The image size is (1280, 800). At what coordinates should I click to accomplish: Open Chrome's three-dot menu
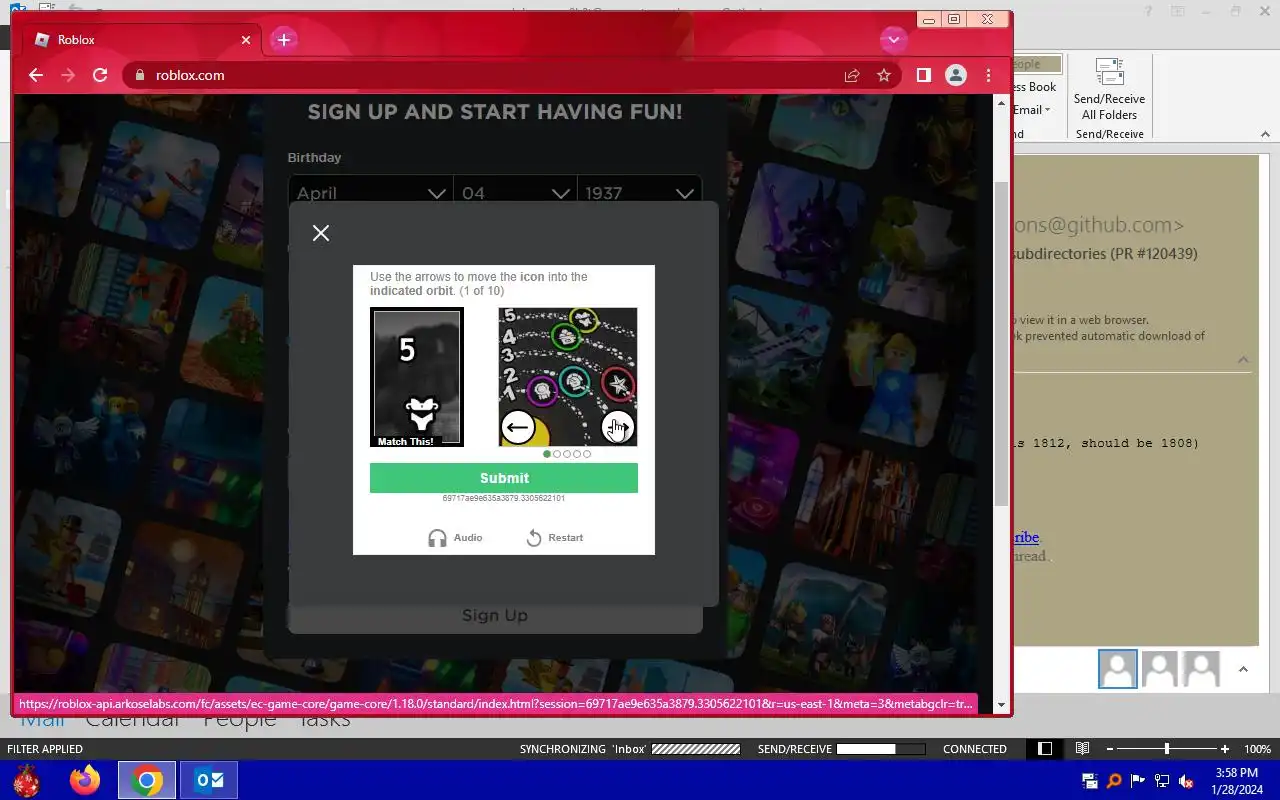click(x=988, y=75)
